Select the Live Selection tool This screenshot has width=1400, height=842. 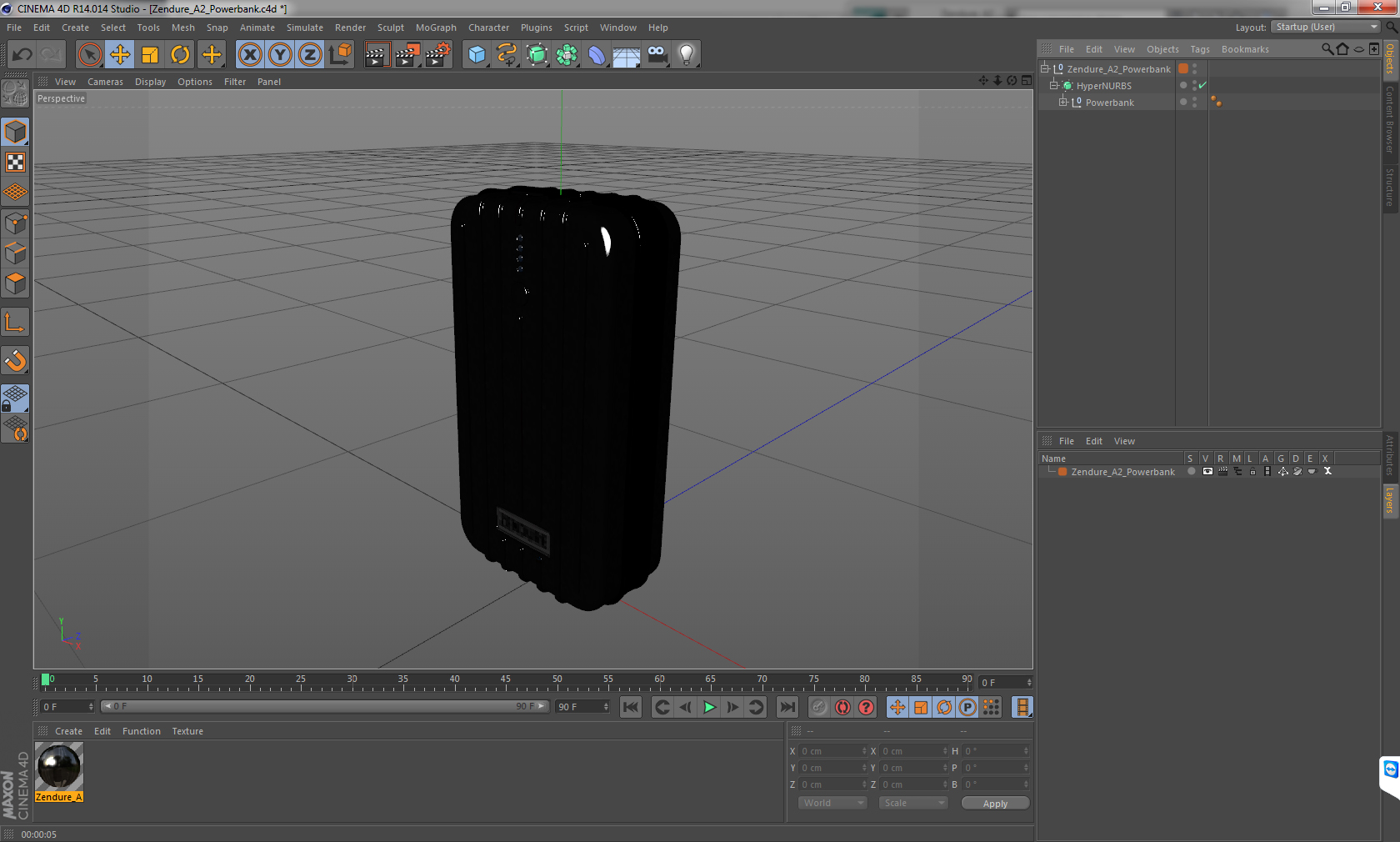[90, 55]
